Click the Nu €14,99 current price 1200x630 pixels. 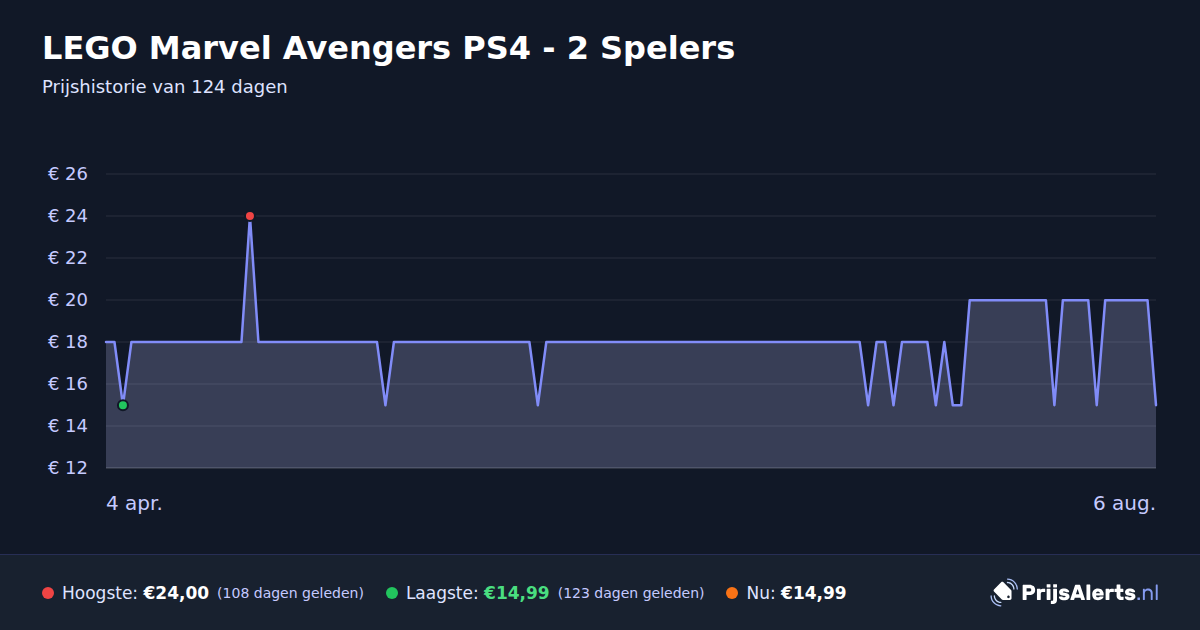pyautogui.click(x=813, y=593)
